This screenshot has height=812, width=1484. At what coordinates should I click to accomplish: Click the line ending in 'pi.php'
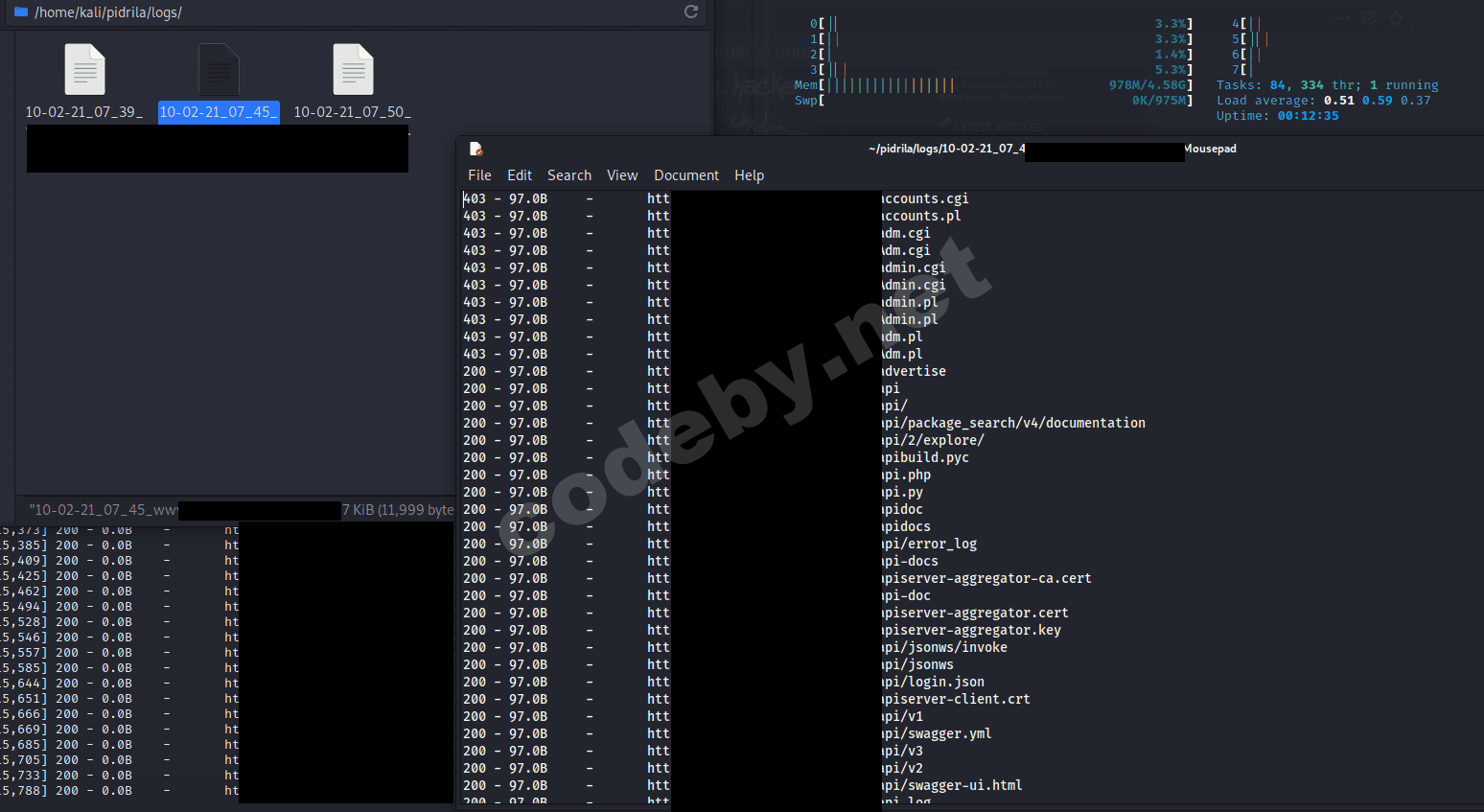tap(696, 475)
